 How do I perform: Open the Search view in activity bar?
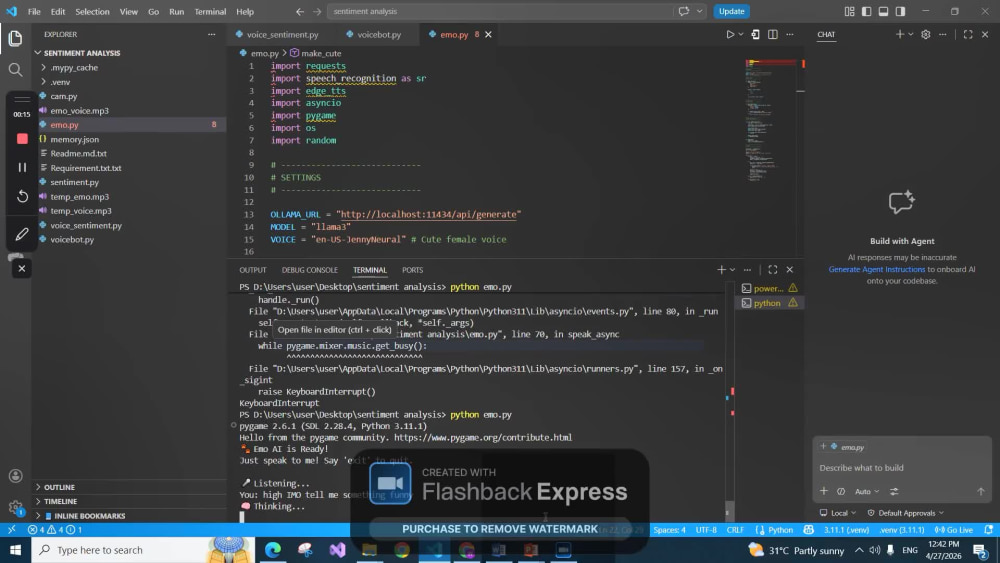pyautogui.click(x=15, y=69)
